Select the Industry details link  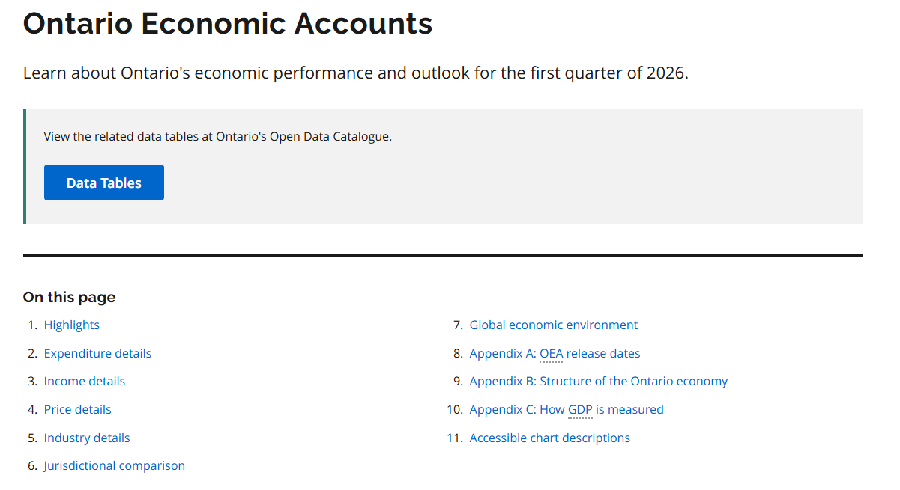(87, 438)
